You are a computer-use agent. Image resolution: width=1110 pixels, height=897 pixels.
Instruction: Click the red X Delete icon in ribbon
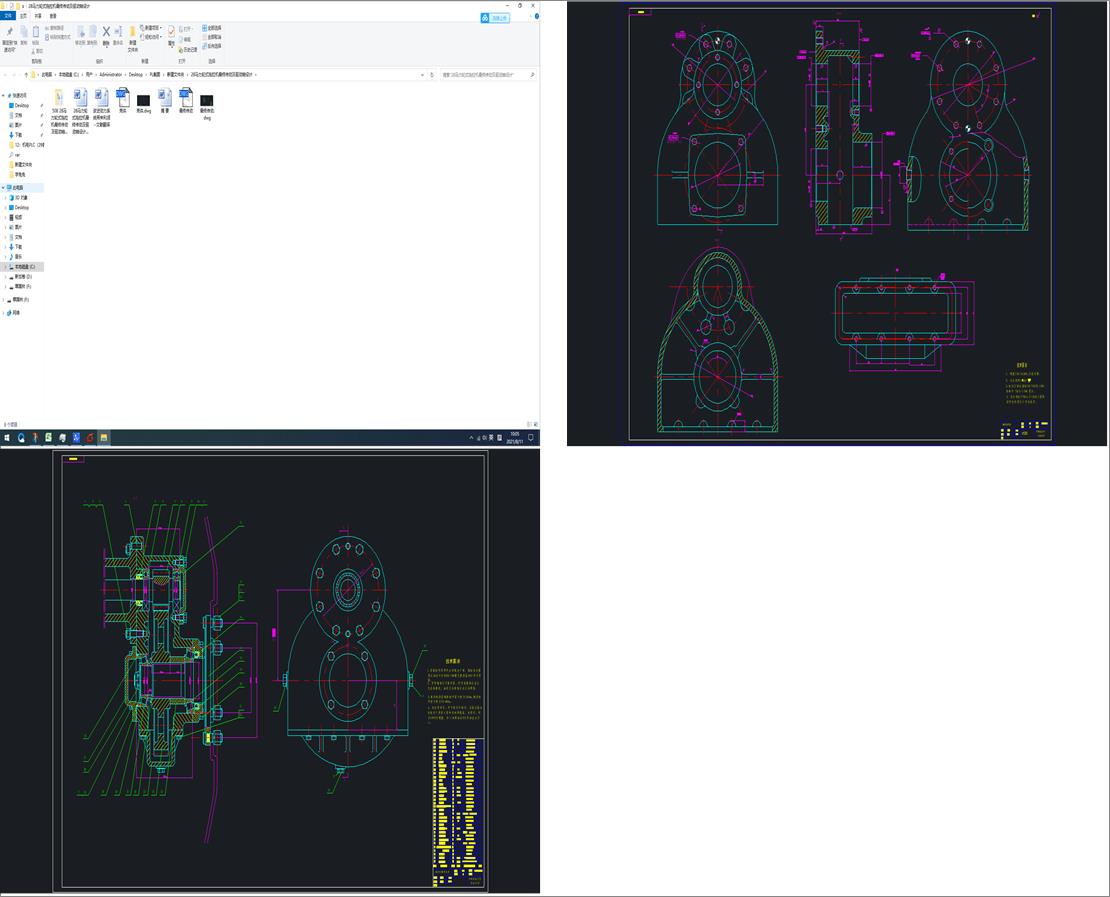106,33
